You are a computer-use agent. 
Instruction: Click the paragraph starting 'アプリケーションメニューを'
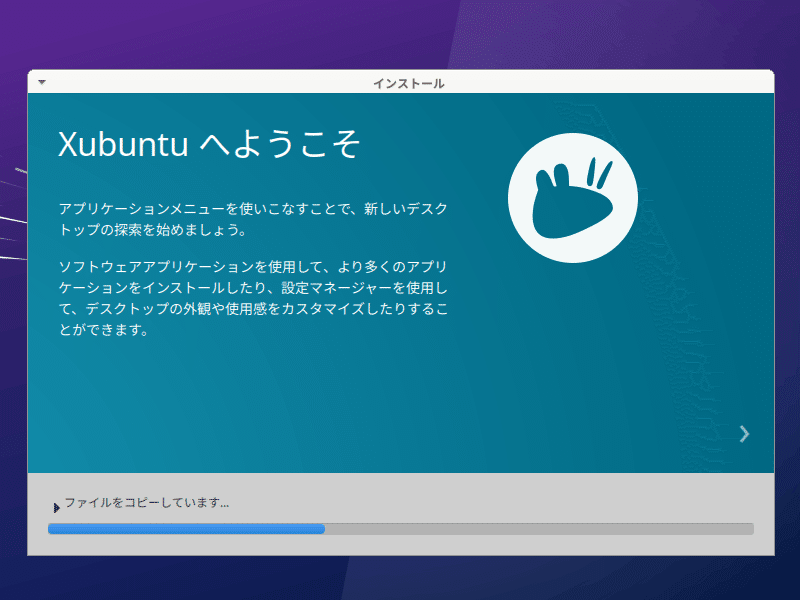[x=253, y=219]
